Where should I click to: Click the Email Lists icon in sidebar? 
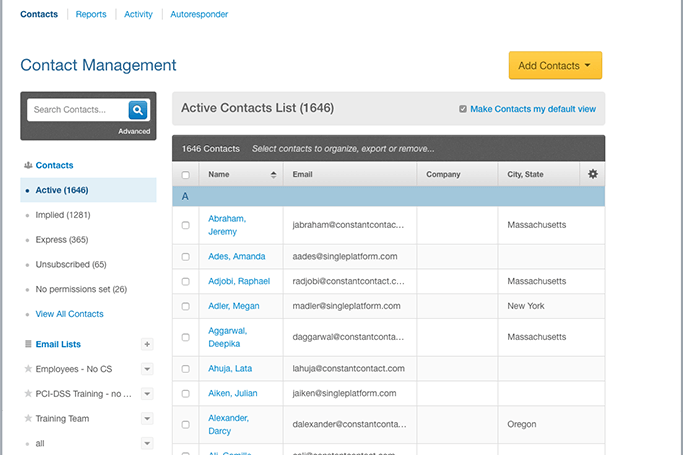click(27, 344)
